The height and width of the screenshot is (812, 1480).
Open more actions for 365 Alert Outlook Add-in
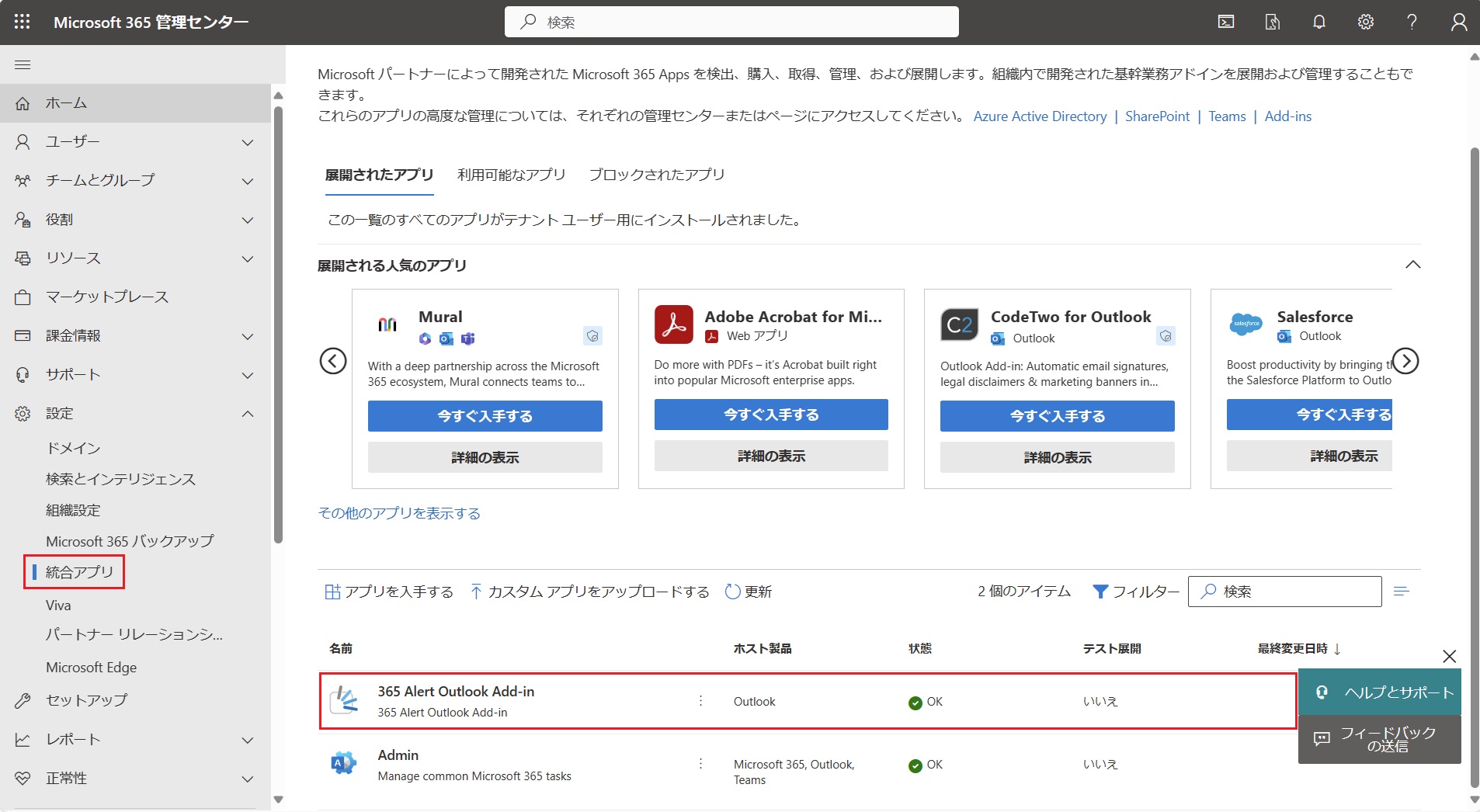[700, 701]
